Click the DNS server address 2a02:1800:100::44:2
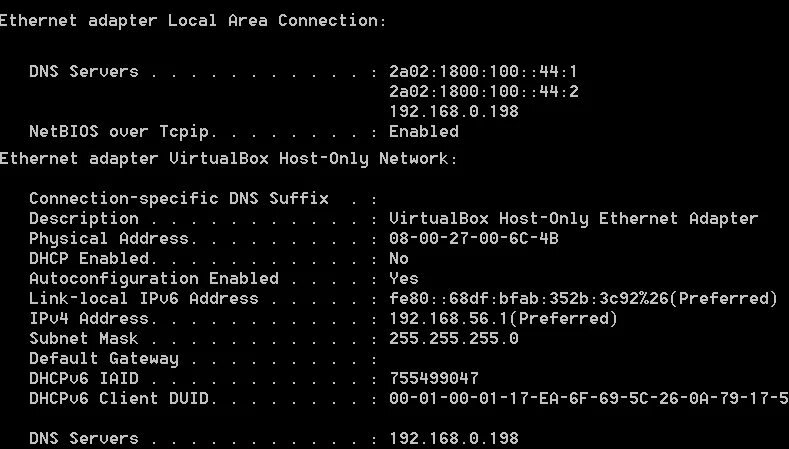 click(x=483, y=92)
